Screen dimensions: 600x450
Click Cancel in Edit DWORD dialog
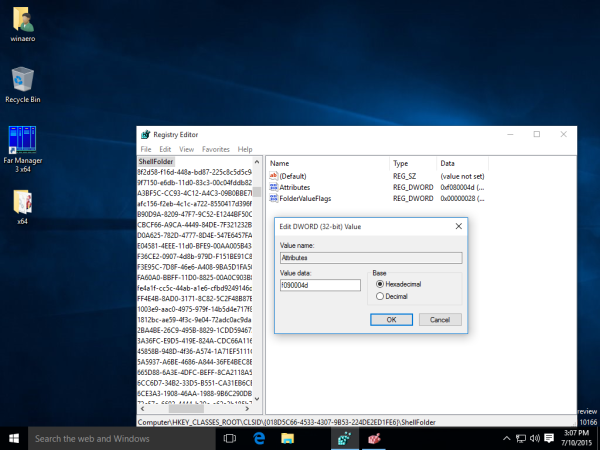440,320
